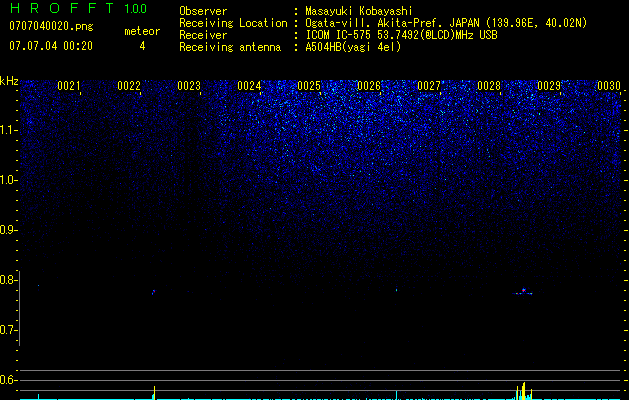Click the Receiving antenna field label
This screenshot has width=629, height=400.
tap(230, 47)
